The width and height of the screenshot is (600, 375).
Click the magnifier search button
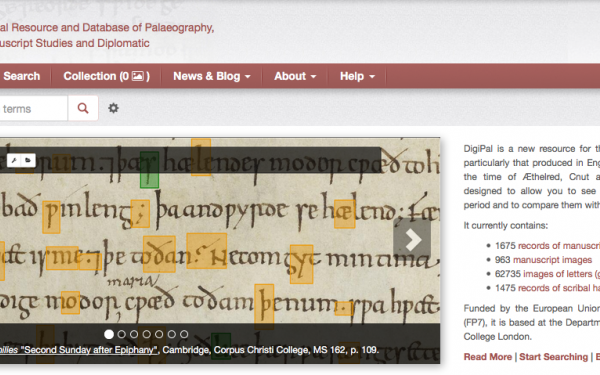pos(83,108)
